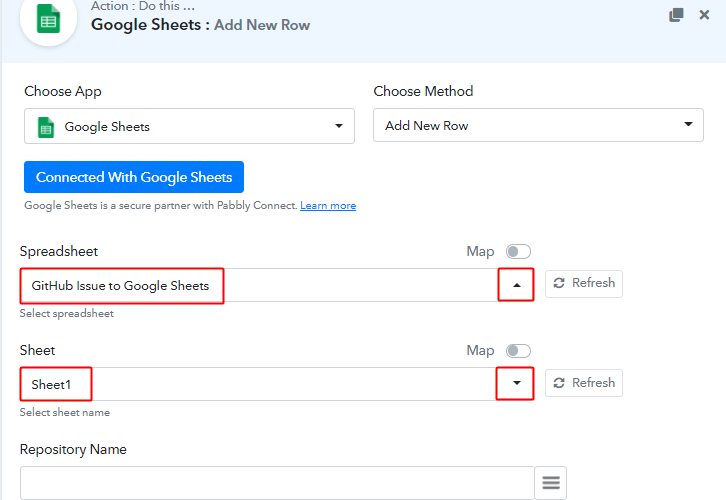Click Connected With Google Sheets button

click(x=134, y=177)
